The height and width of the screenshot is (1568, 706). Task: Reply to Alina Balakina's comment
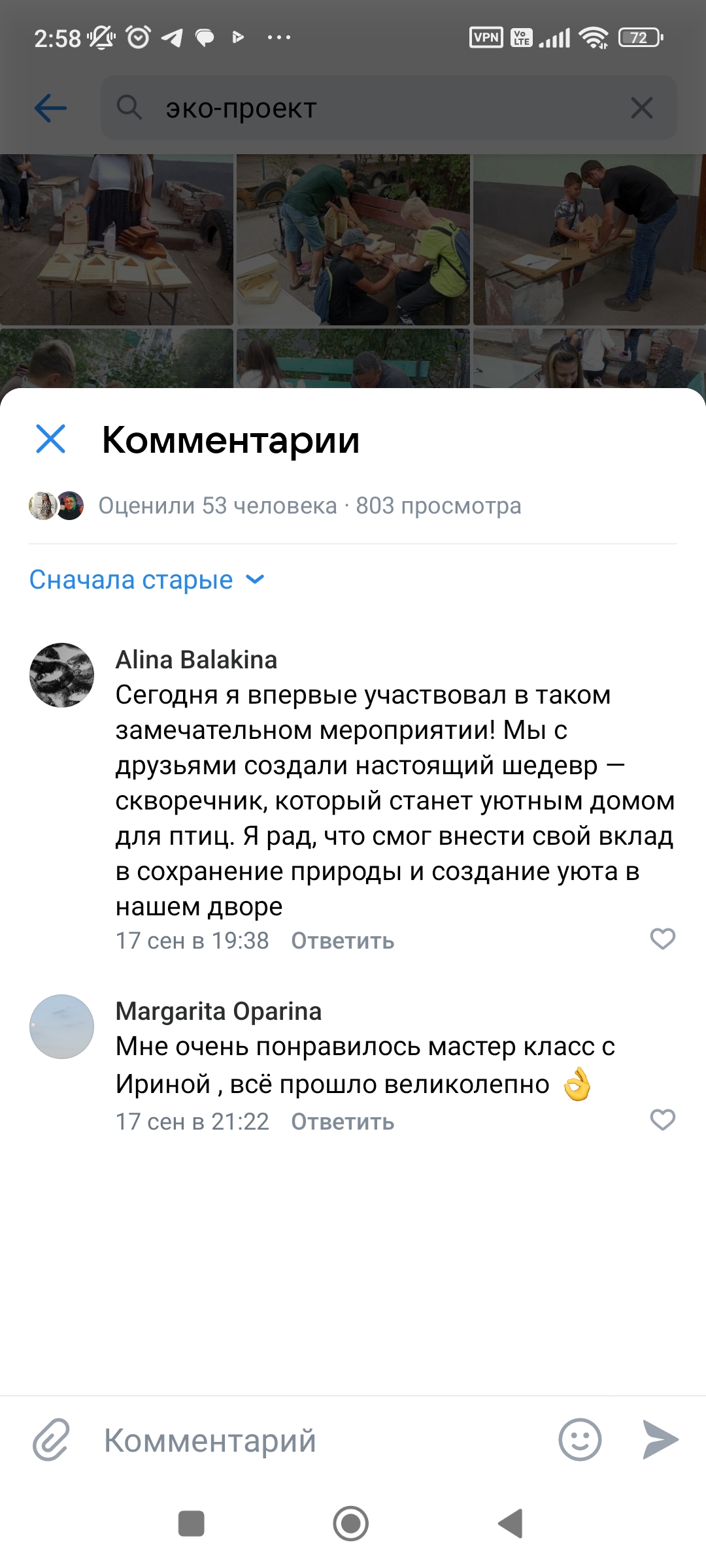click(343, 941)
